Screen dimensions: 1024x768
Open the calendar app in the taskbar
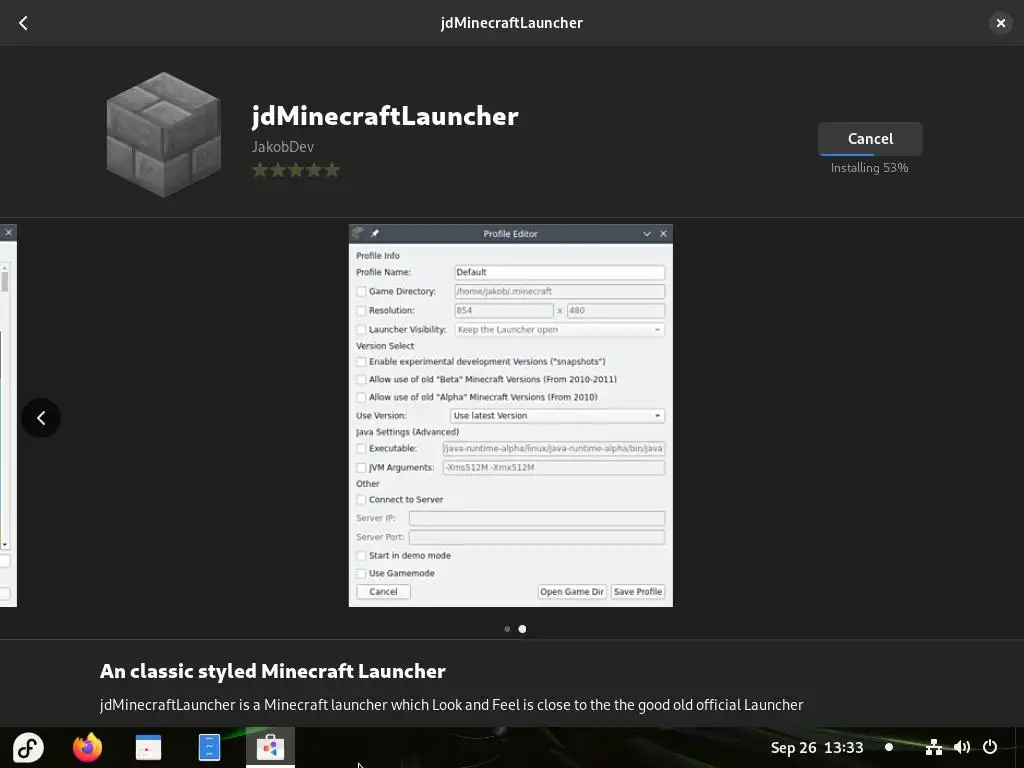coord(148,748)
